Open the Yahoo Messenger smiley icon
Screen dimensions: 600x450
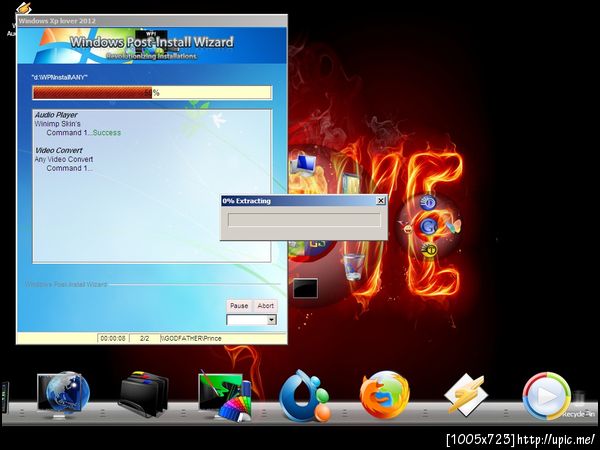408,229
